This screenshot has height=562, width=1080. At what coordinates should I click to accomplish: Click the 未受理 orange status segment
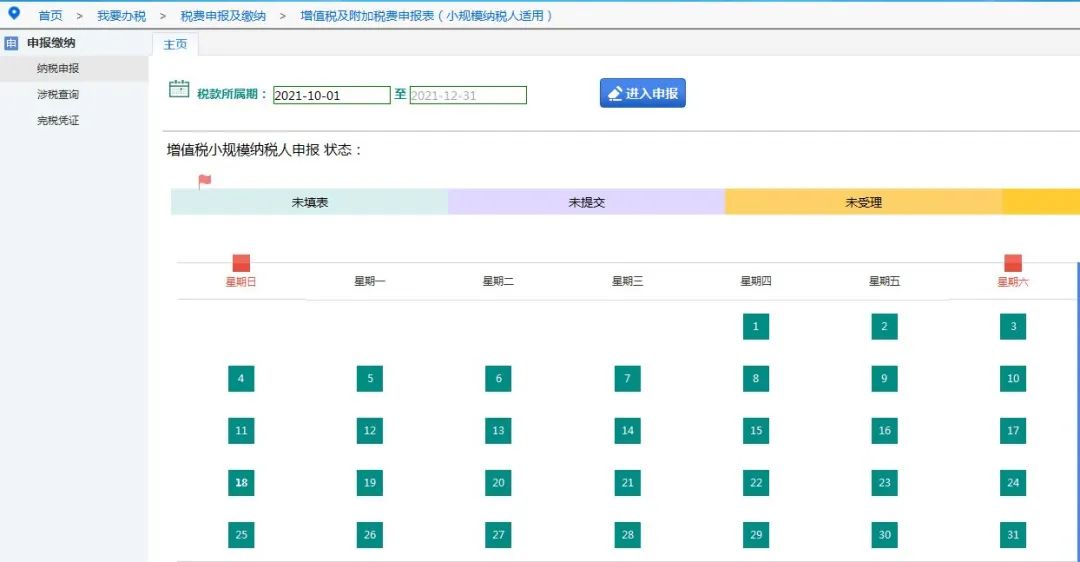tap(863, 202)
